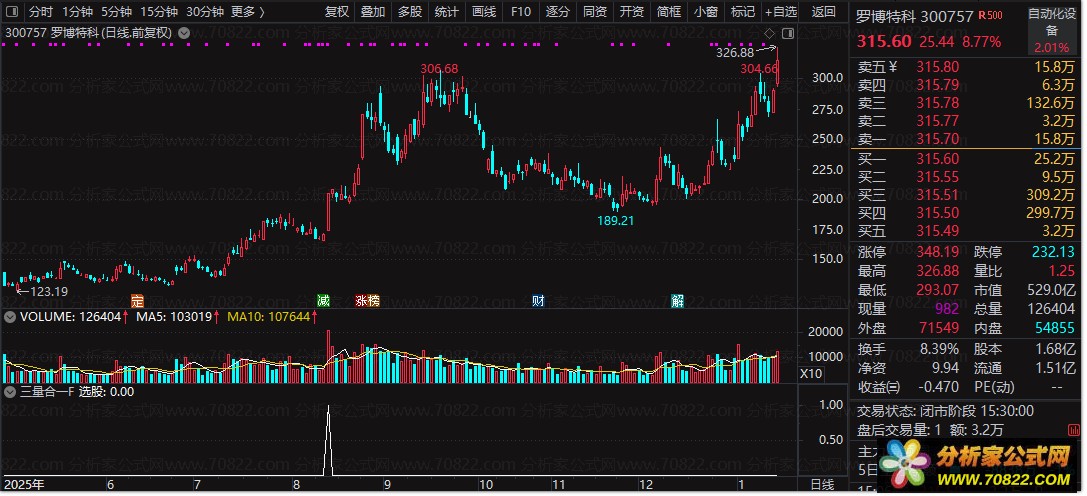Click the 定 event marker on chart
1087x496 pixels.
click(x=137, y=300)
